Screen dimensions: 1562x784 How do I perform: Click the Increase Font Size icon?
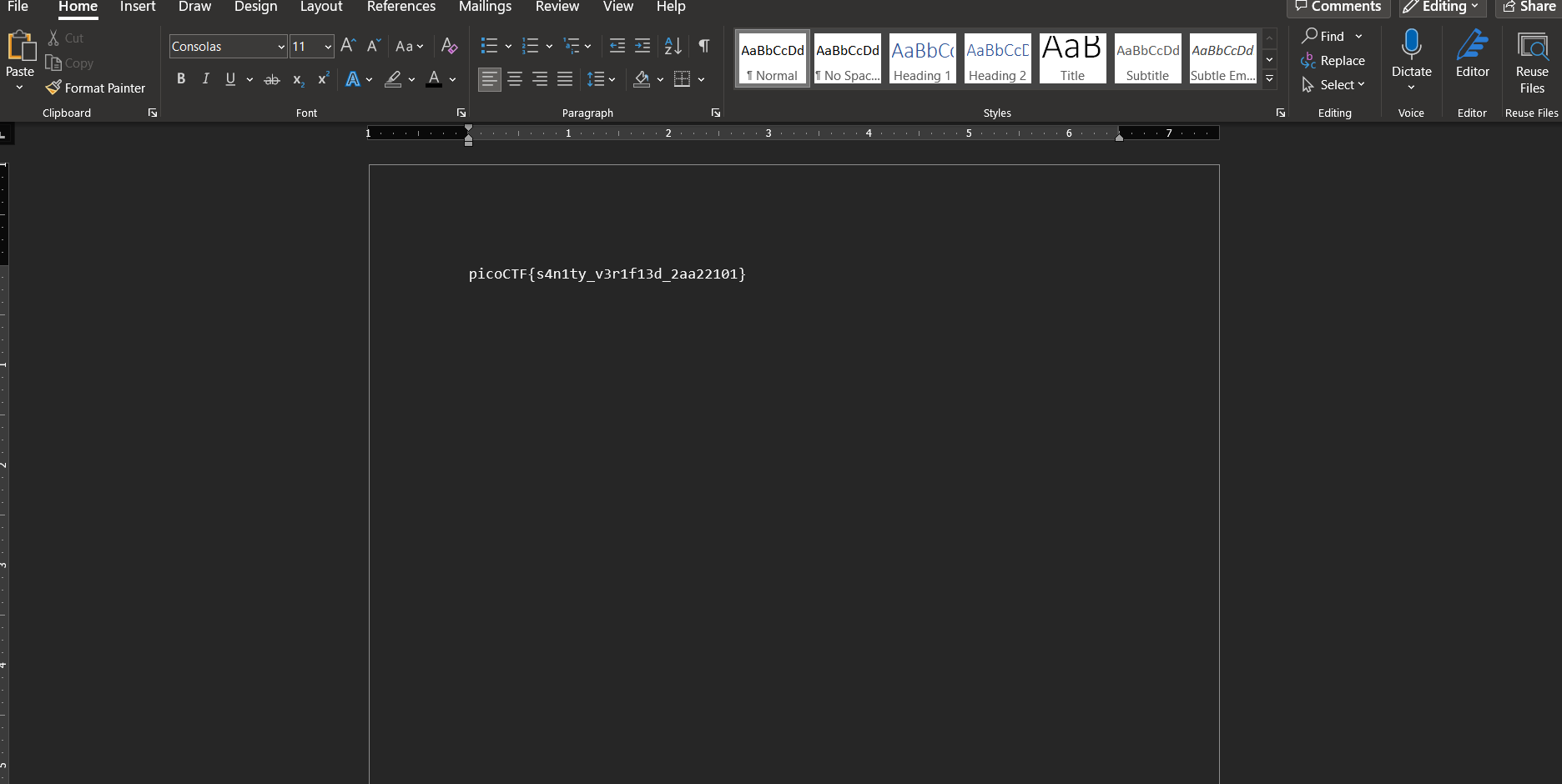coord(348,46)
